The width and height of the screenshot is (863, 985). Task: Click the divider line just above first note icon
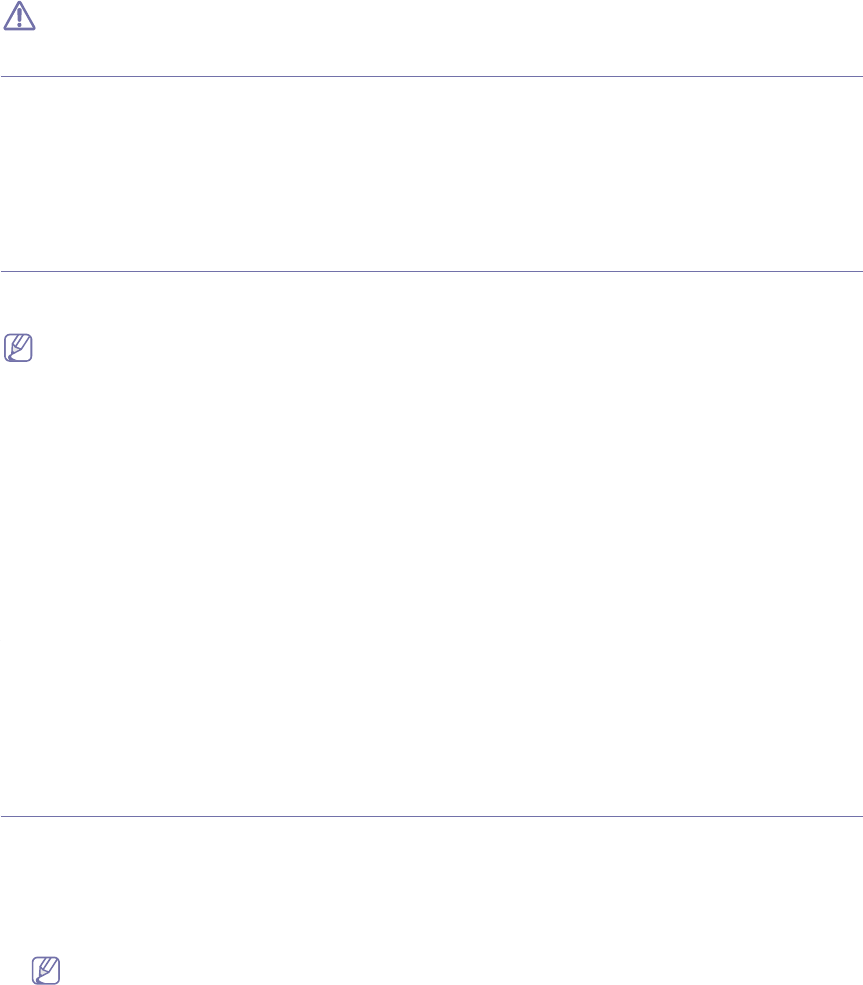click(x=431, y=271)
